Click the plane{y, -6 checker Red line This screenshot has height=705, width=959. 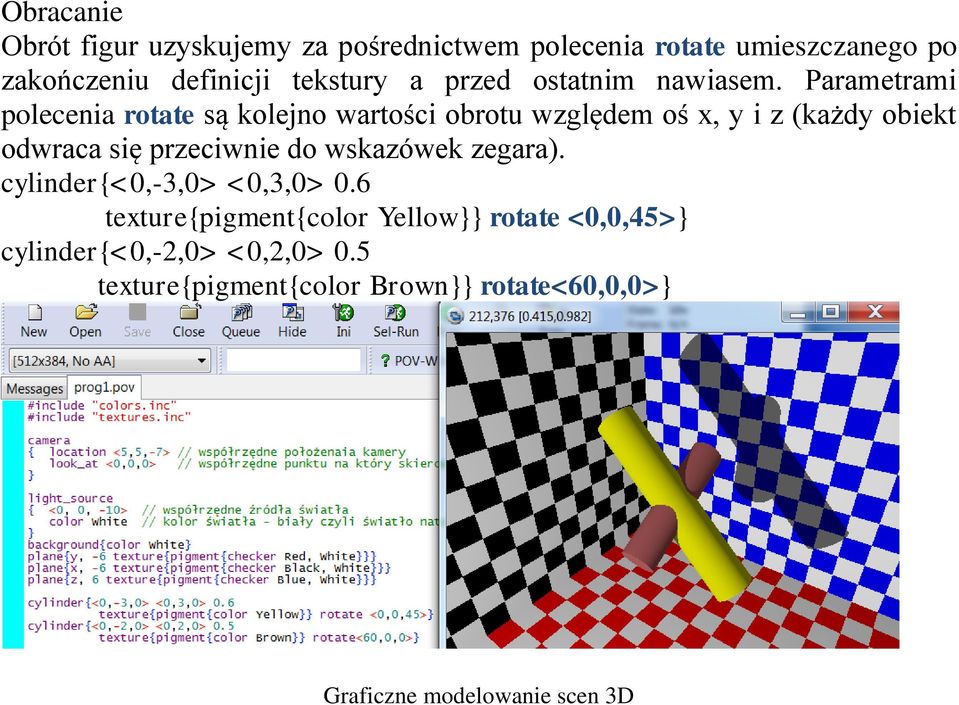(202, 556)
